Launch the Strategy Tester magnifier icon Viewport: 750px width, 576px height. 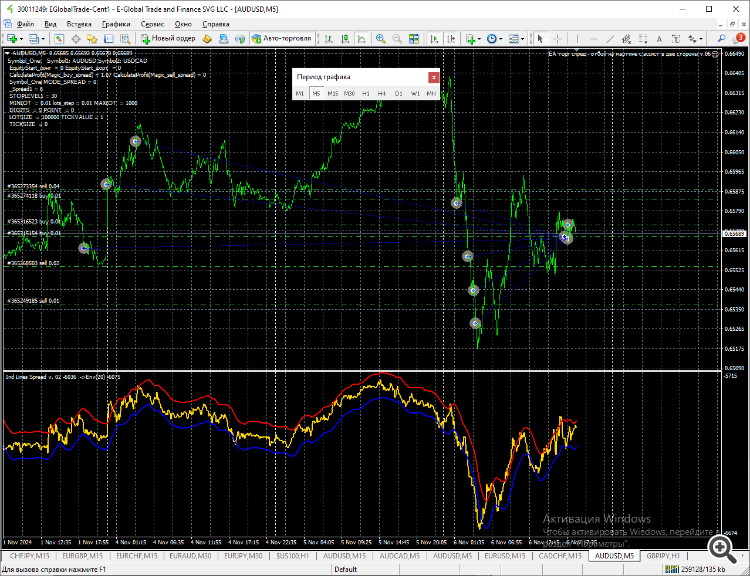[125, 39]
